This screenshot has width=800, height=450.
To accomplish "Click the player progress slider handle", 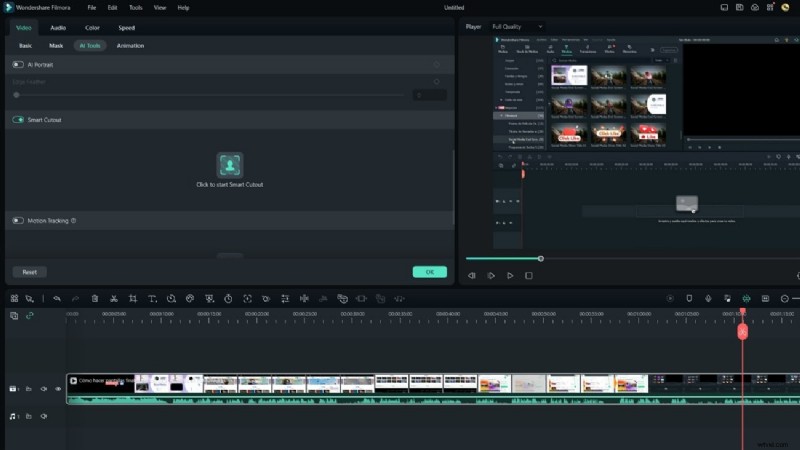I will coord(541,259).
